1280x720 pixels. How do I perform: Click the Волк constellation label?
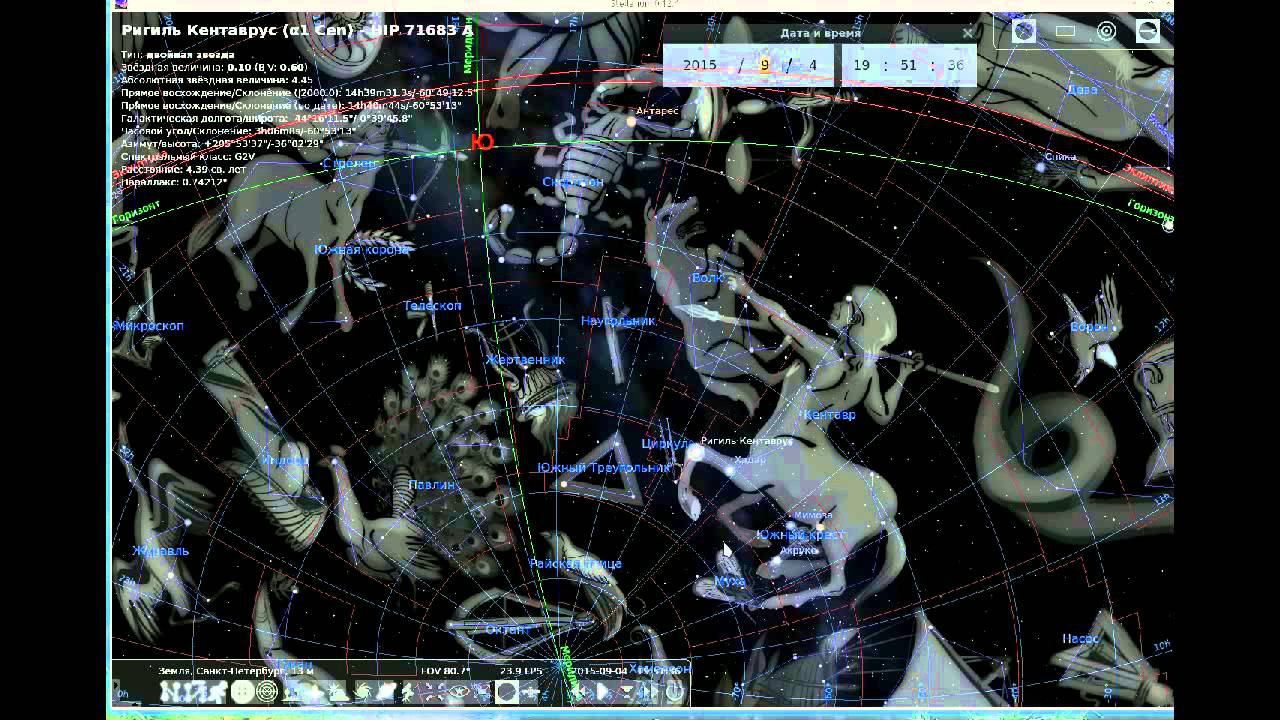pyautogui.click(x=707, y=277)
